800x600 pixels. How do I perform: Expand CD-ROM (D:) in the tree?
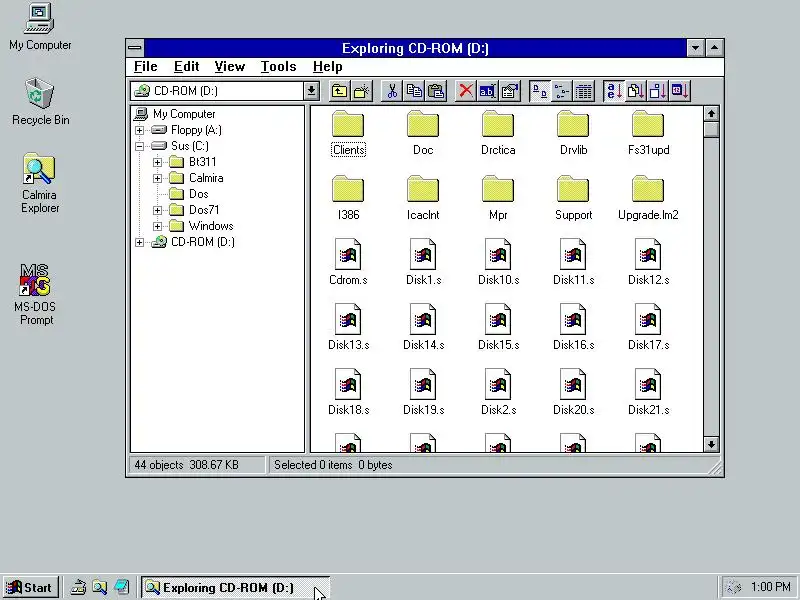click(x=139, y=242)
